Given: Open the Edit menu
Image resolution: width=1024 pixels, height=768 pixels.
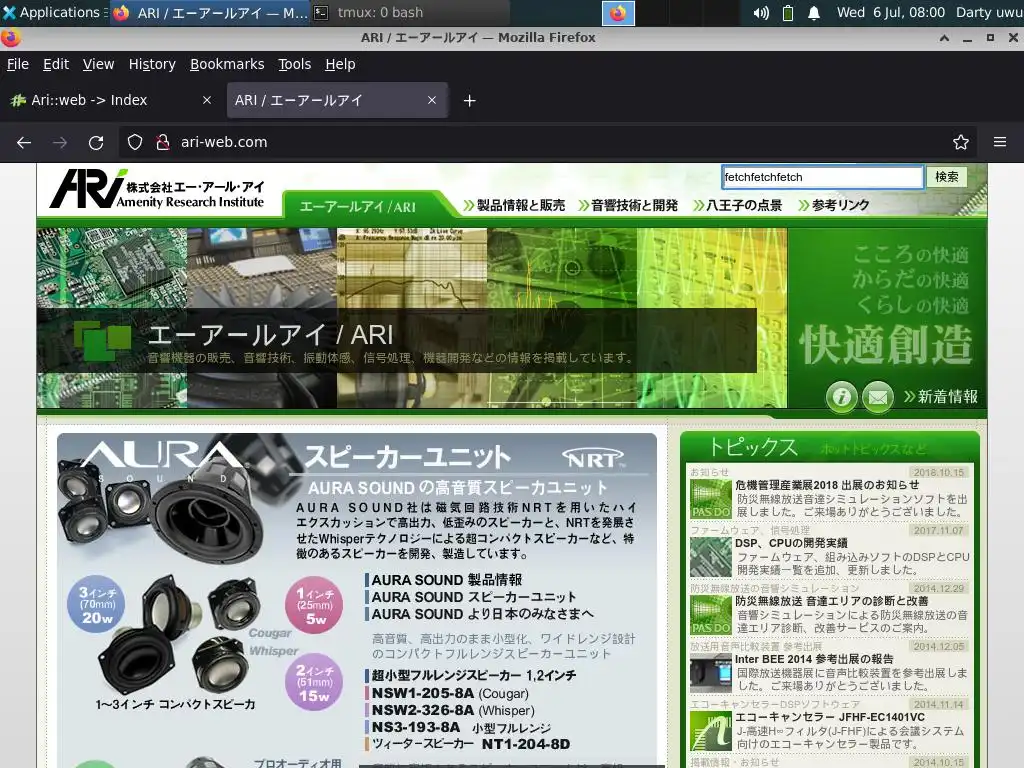Looking at the screenshot, I should click(x=56, y=64).
